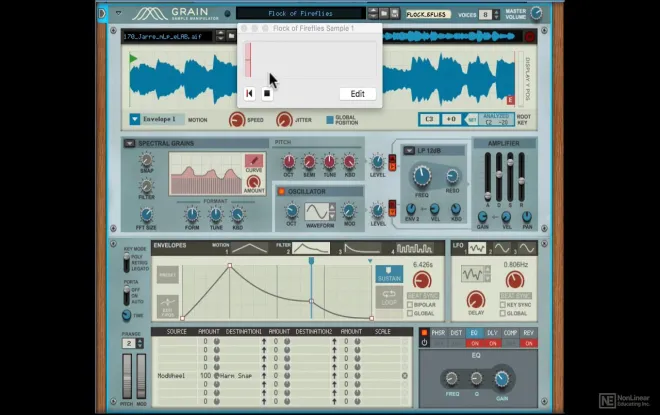Image resolution: width=660 pixels, height=415 pixels.
Task: Click the red sample record button
Action: [530, 37]
